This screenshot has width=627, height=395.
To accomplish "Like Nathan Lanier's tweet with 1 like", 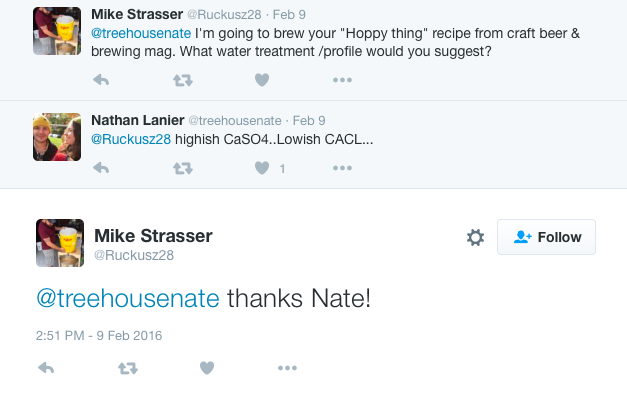I will coord(262,168).
